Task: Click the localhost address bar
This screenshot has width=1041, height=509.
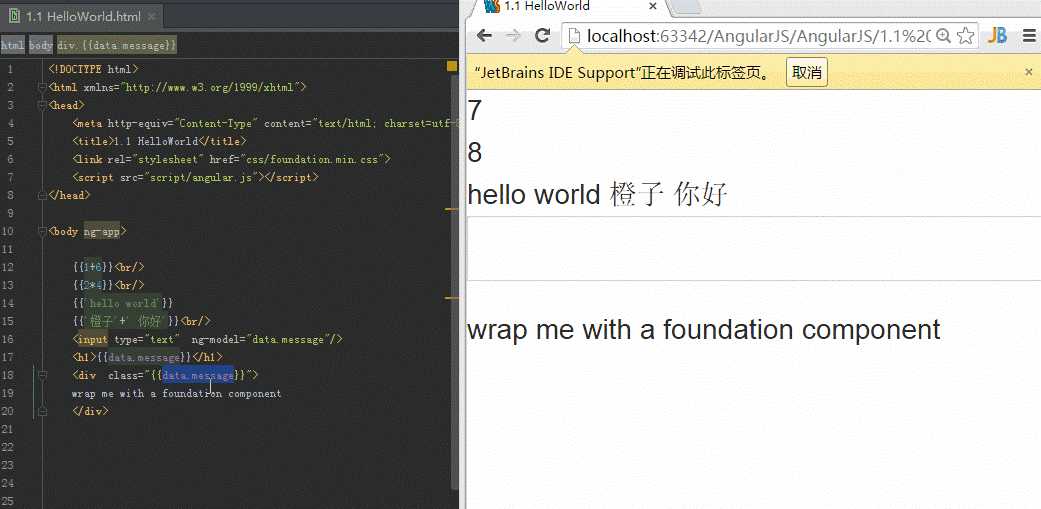Action: click(757, 36)
